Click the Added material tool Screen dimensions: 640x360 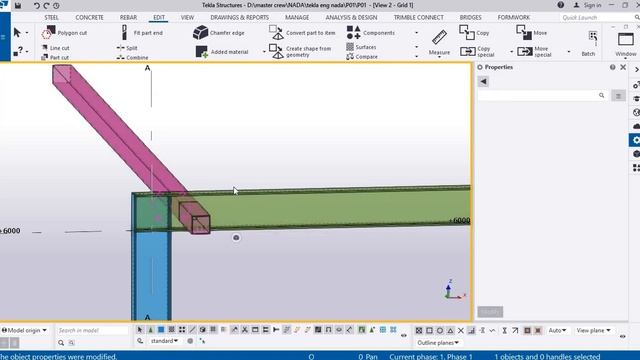pyautogui.click(x=222, y=52)
